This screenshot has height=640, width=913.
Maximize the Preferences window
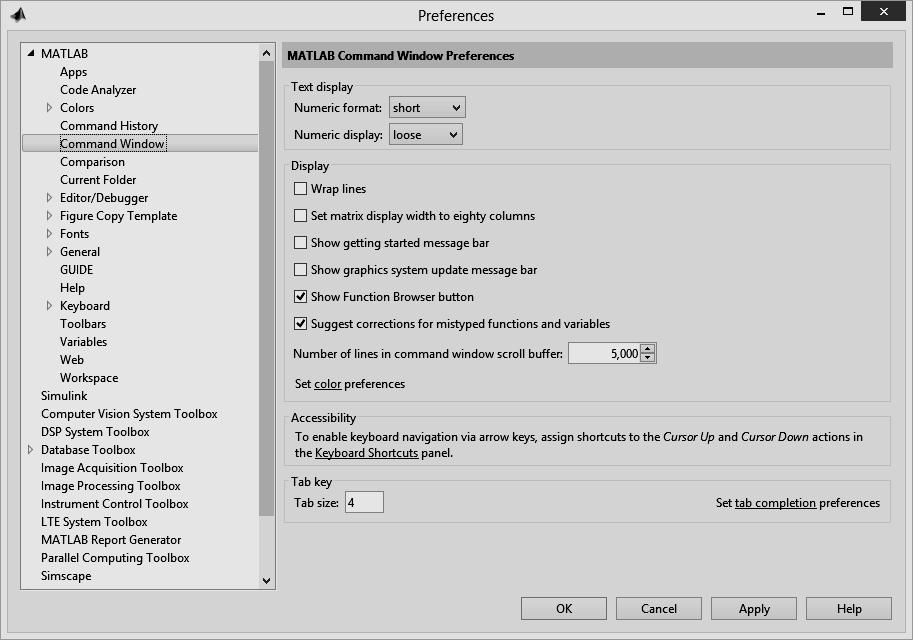click(848, 12)
